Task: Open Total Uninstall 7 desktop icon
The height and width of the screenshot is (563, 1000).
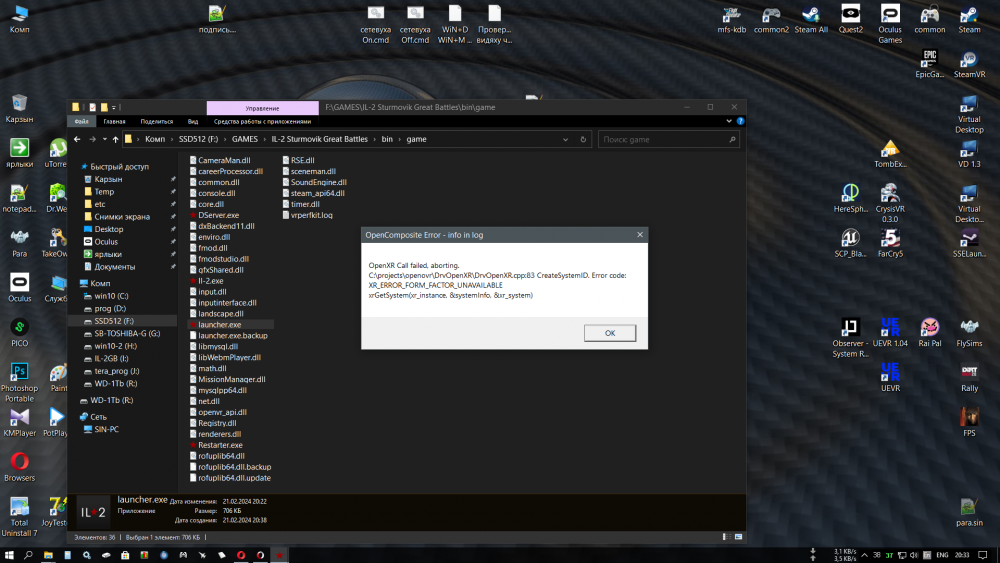Action: pyautogui.click(x=19, y=516)
